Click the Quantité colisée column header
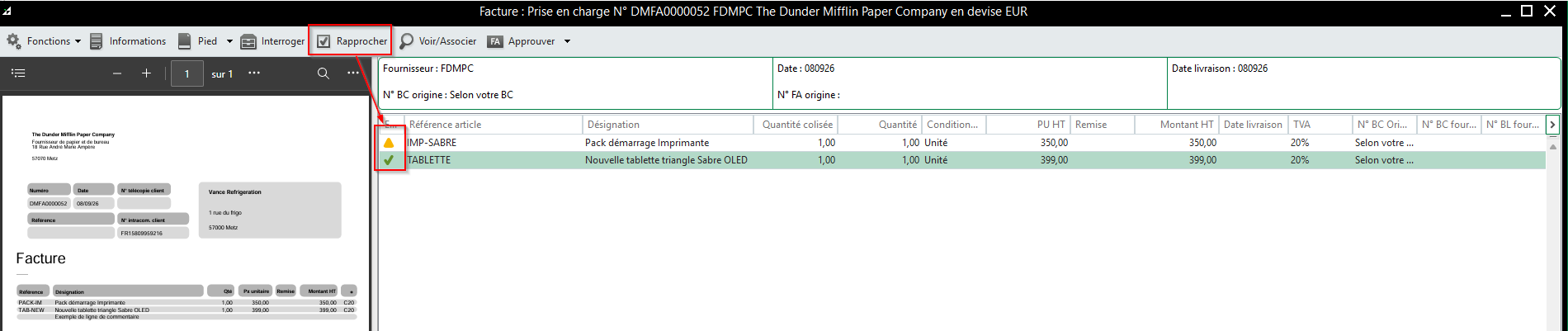Image resolution: width=1568 pixels, height=331 pixels. pyautogui.click(x=796, y=125)
